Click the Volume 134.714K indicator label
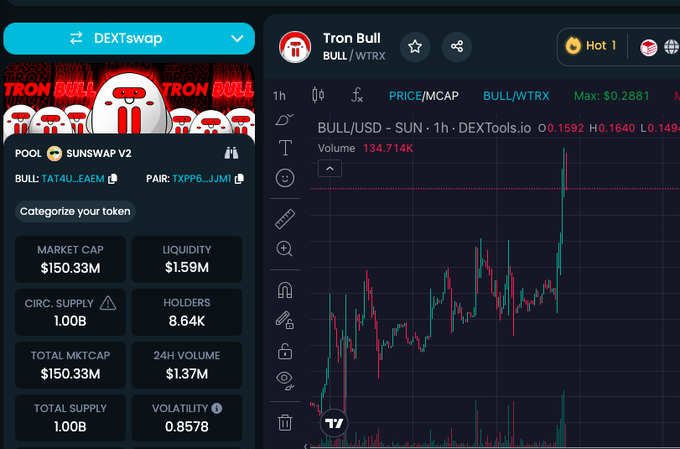The height and width of the screenshot is (449, 680). pos(365,148)
